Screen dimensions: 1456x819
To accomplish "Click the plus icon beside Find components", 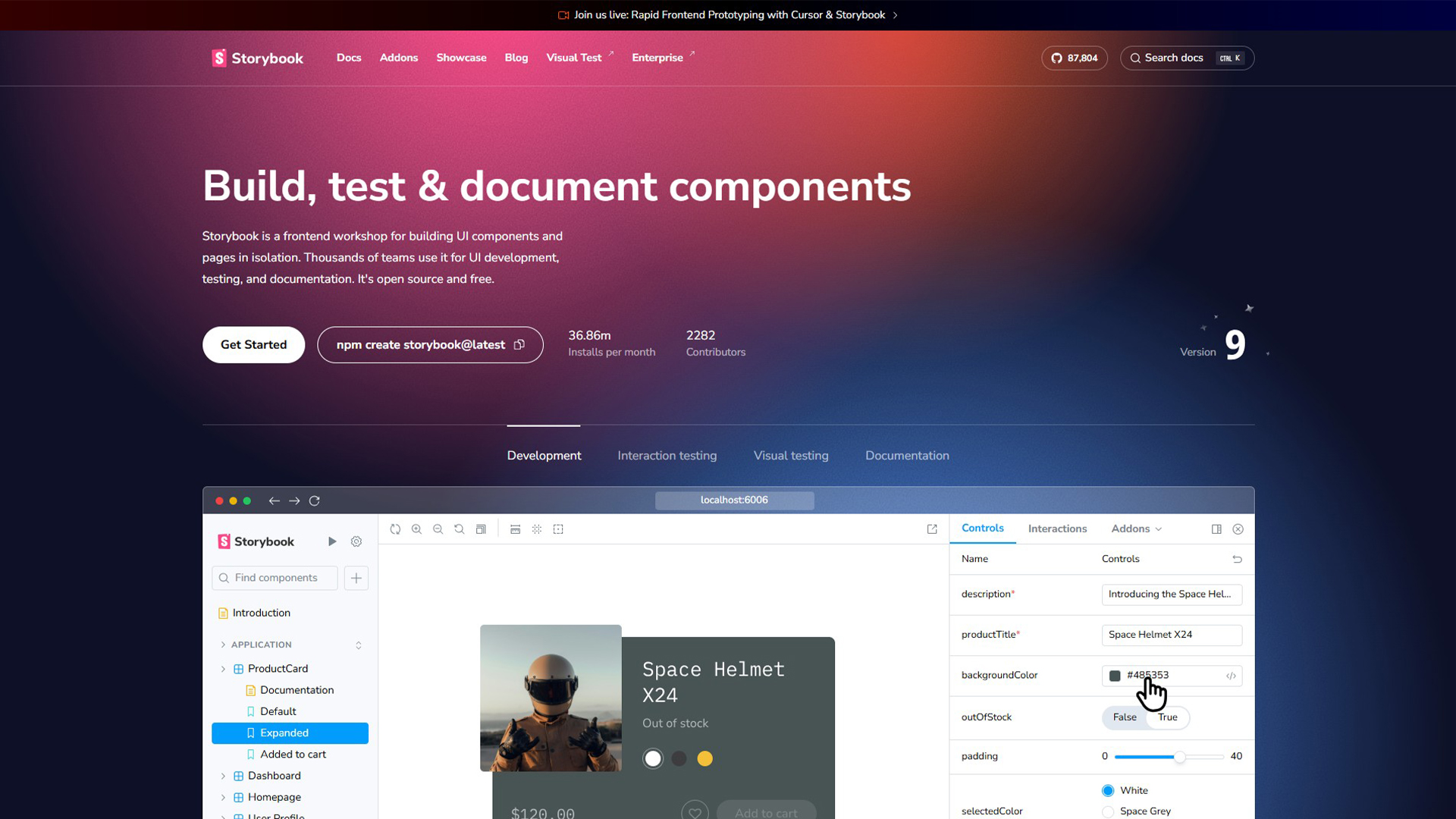I will pos(356,578).
